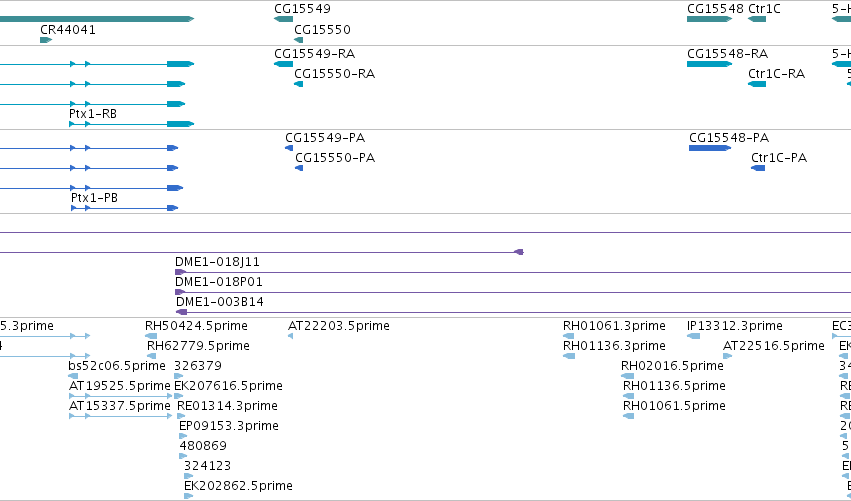This screenshot has width=851, height=501.
Task: Open the CG15548-PA coding region
Action: [x=710, y=148]
